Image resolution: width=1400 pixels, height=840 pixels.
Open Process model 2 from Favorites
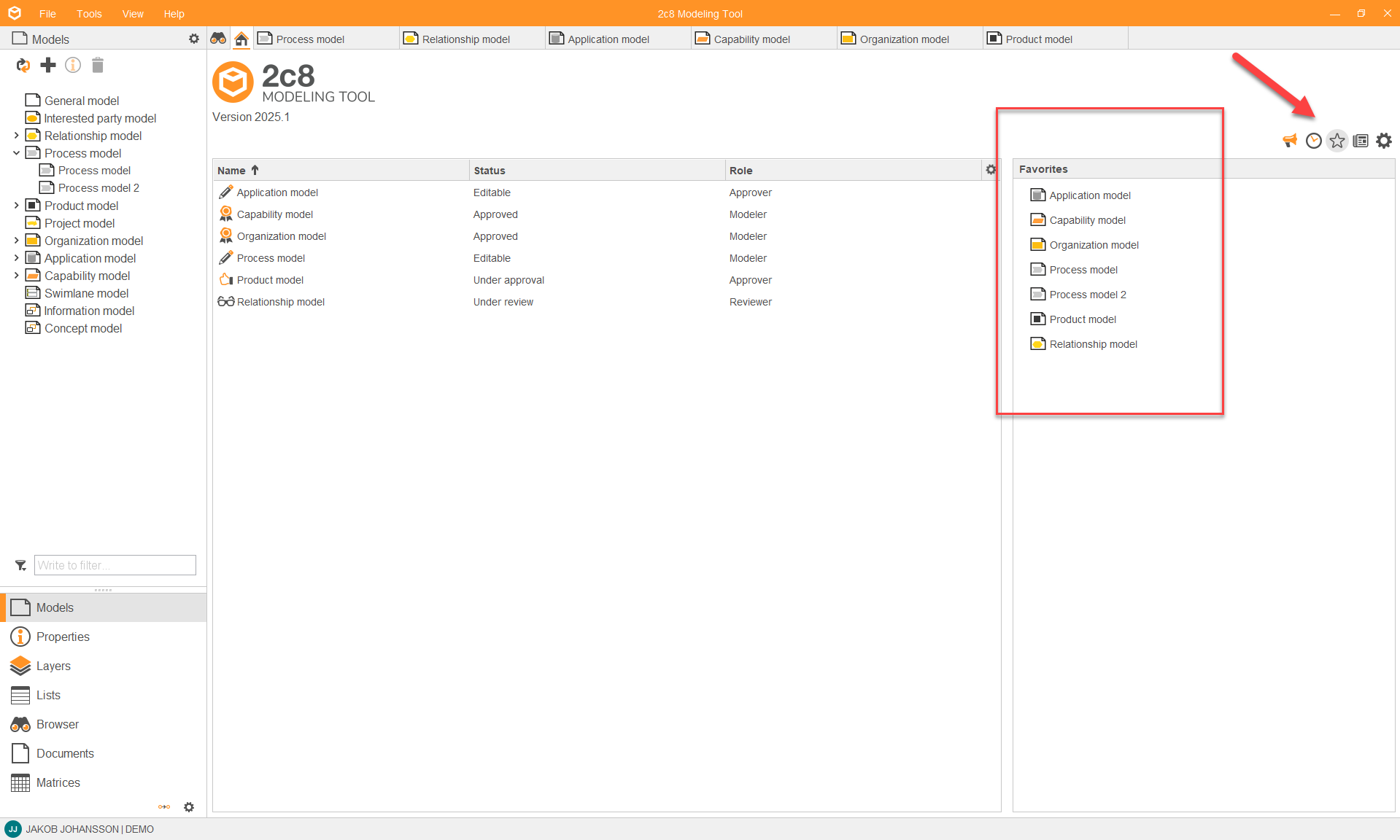tap(1078, 295)
